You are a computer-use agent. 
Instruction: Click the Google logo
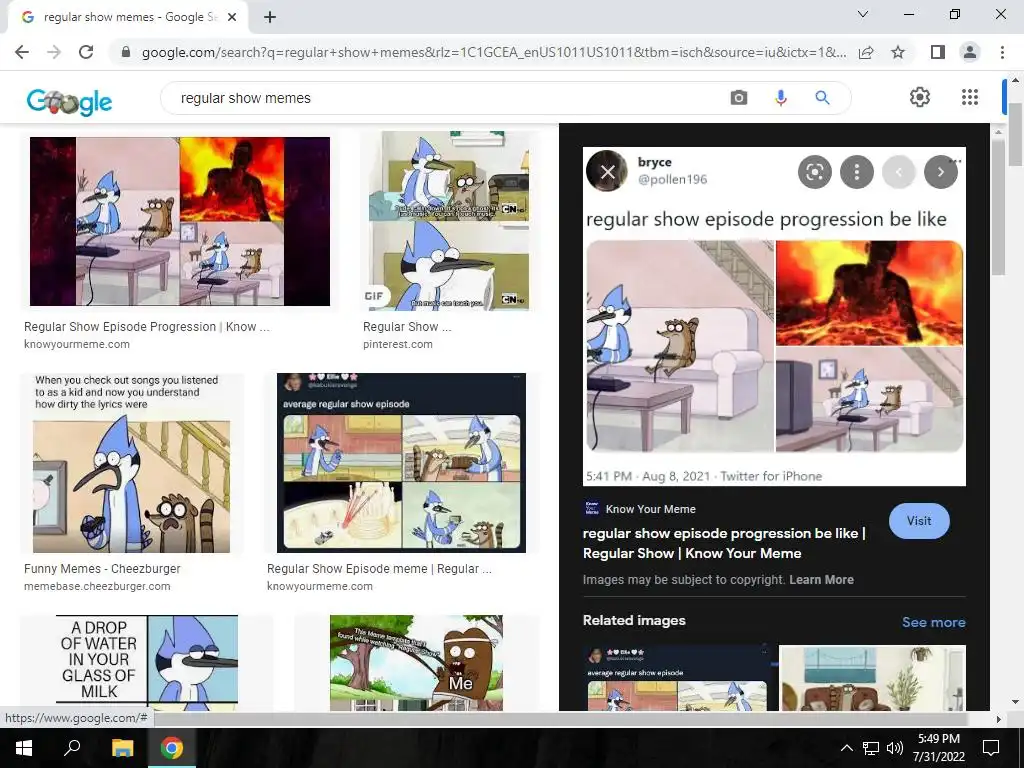pos(69,101)
